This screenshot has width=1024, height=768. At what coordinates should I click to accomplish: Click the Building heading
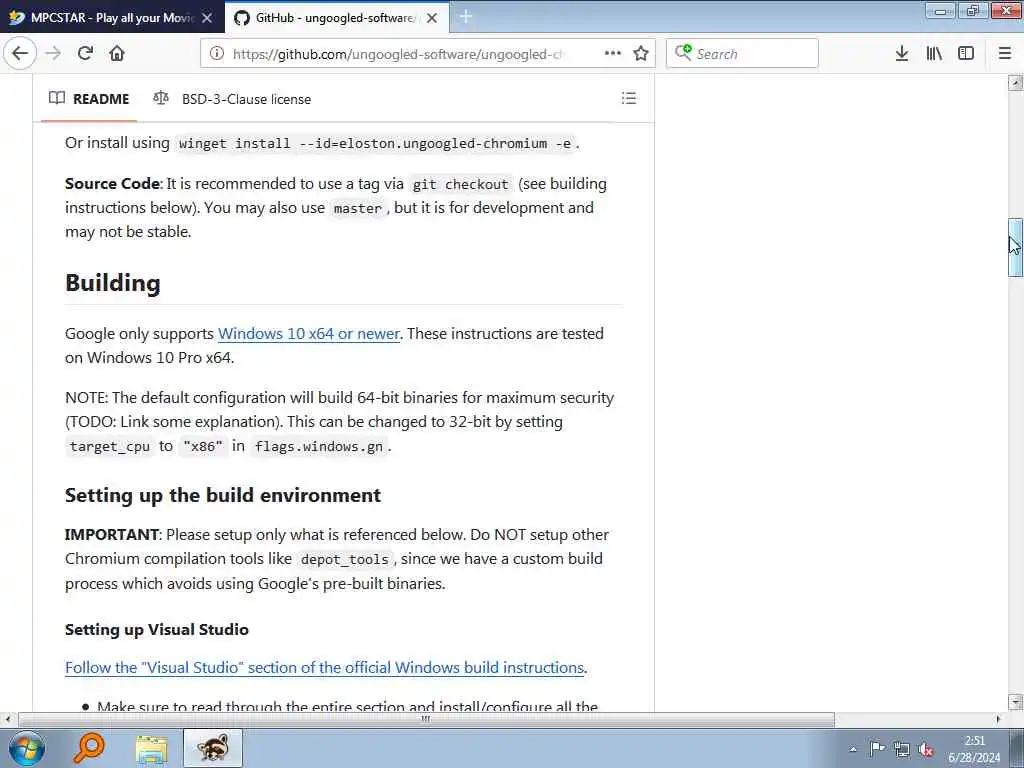(x=112, y=283)
